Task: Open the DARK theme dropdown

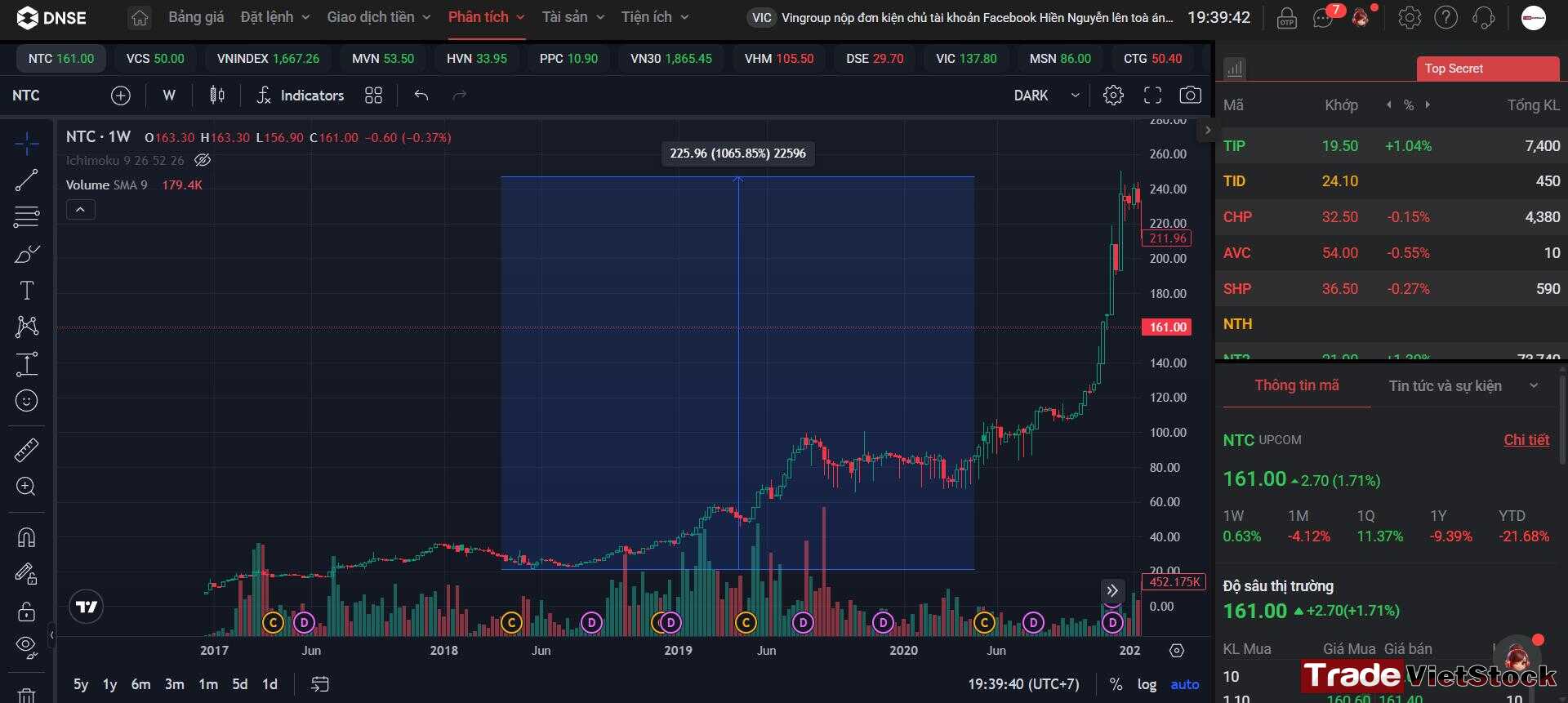Action: tap(1047, 96)
